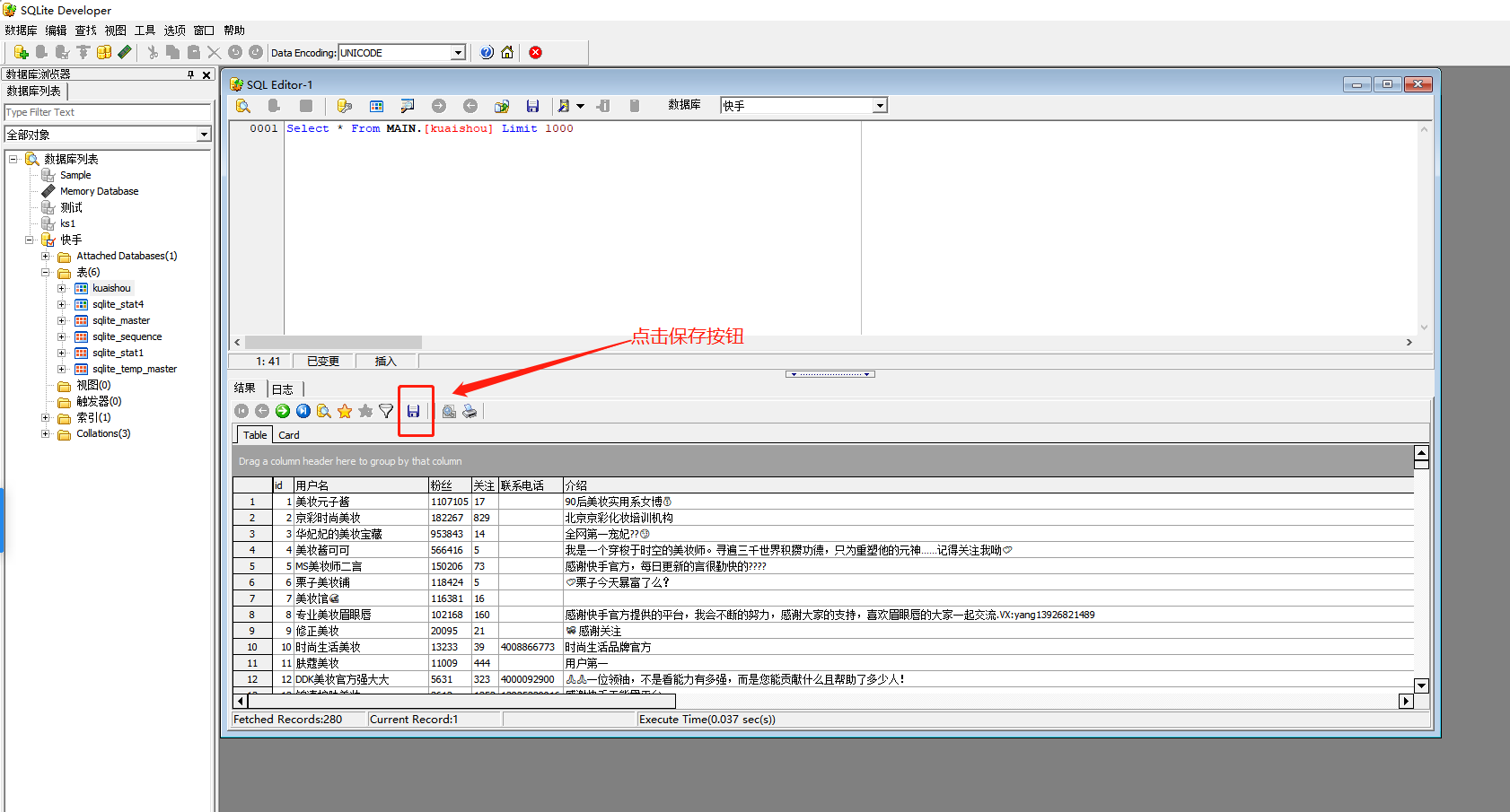Click the 用户名 column header
Image resolution: width=1510 pixels, height=812 pixels.
[361, 485]
